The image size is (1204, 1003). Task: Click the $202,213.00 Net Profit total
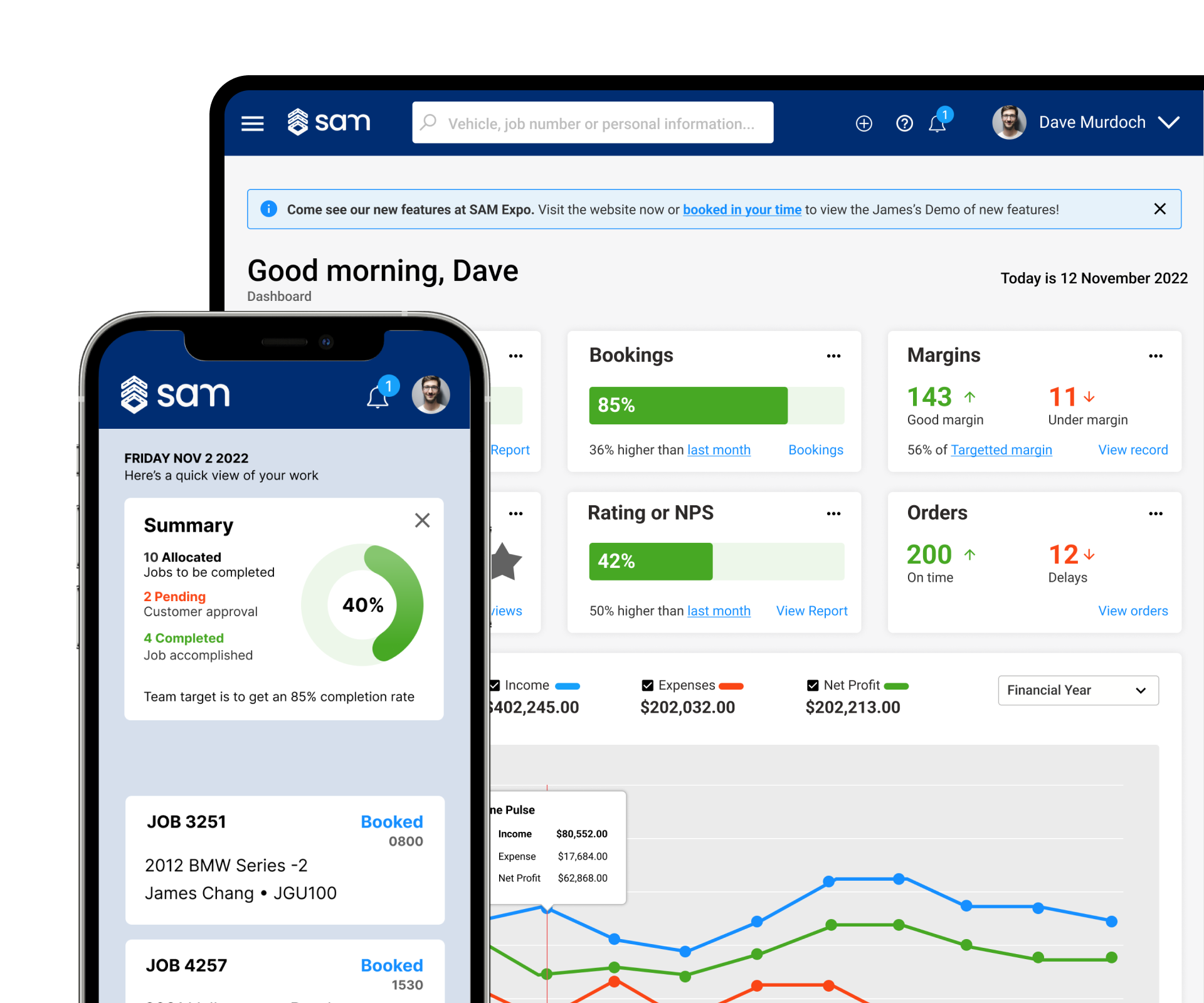click(853, 708)
